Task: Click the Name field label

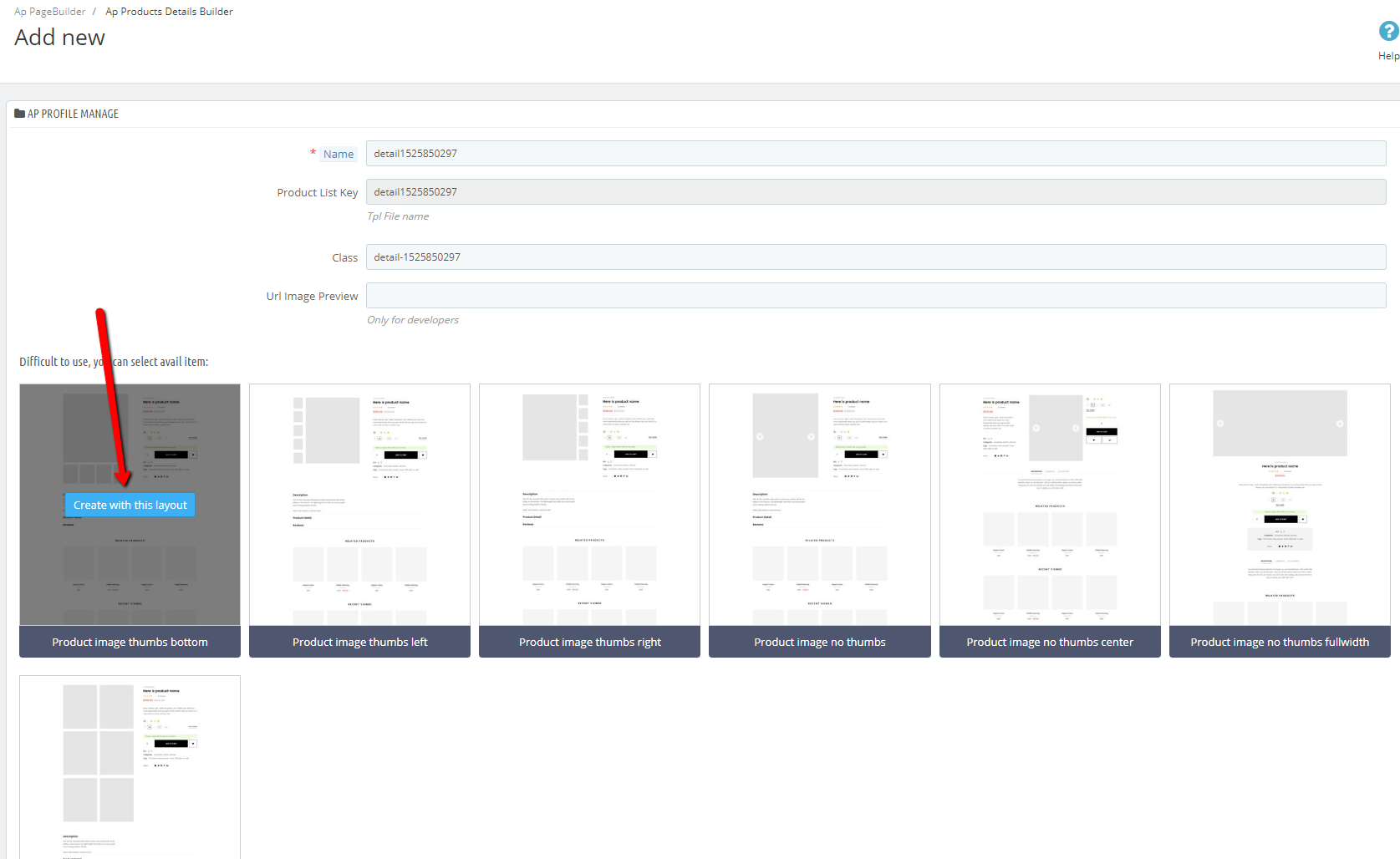Action: [x=339, y=154]
